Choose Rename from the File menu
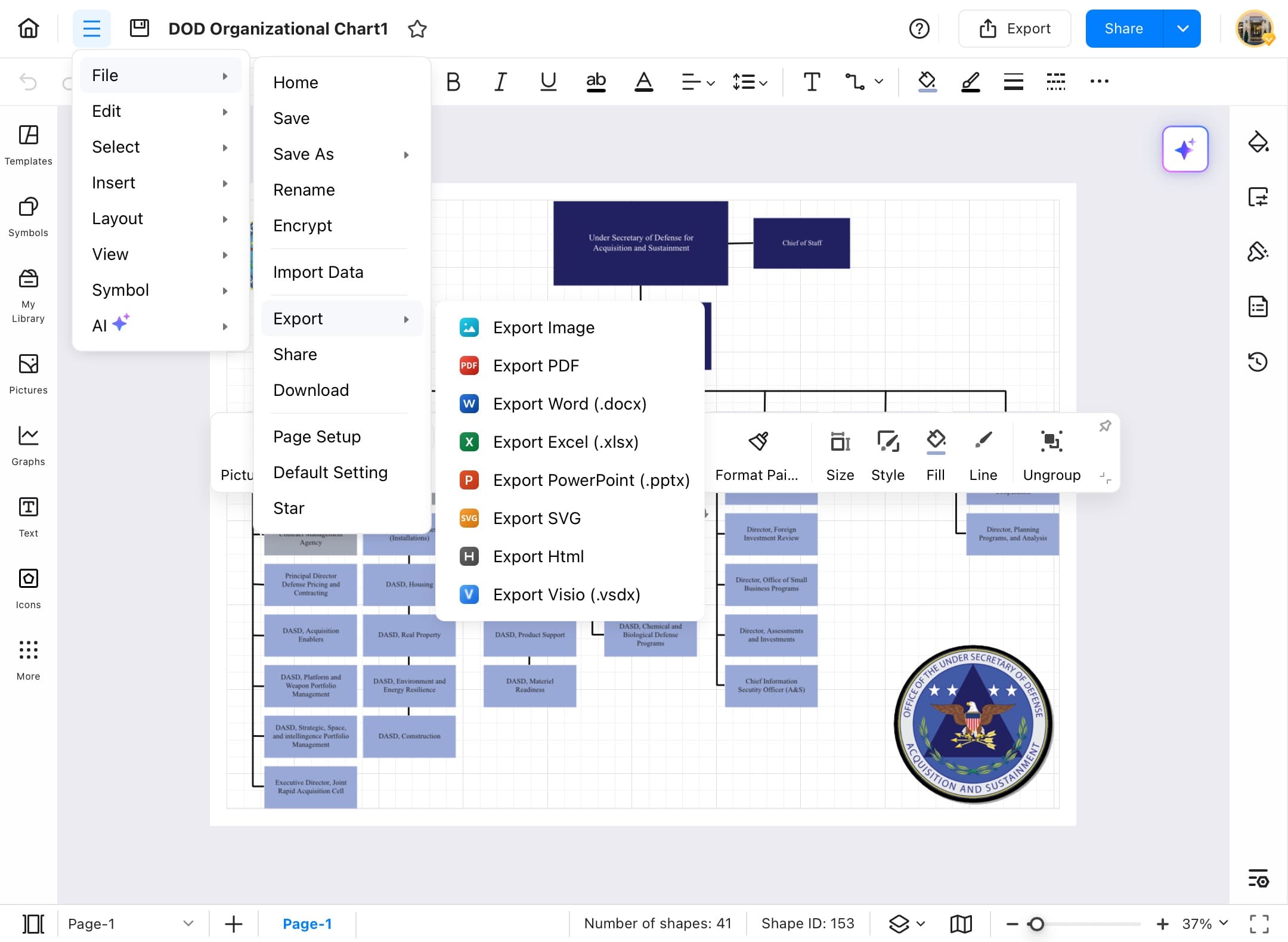Image resolution: width=1288 pixels, height=942 pixels. point(304,190)
